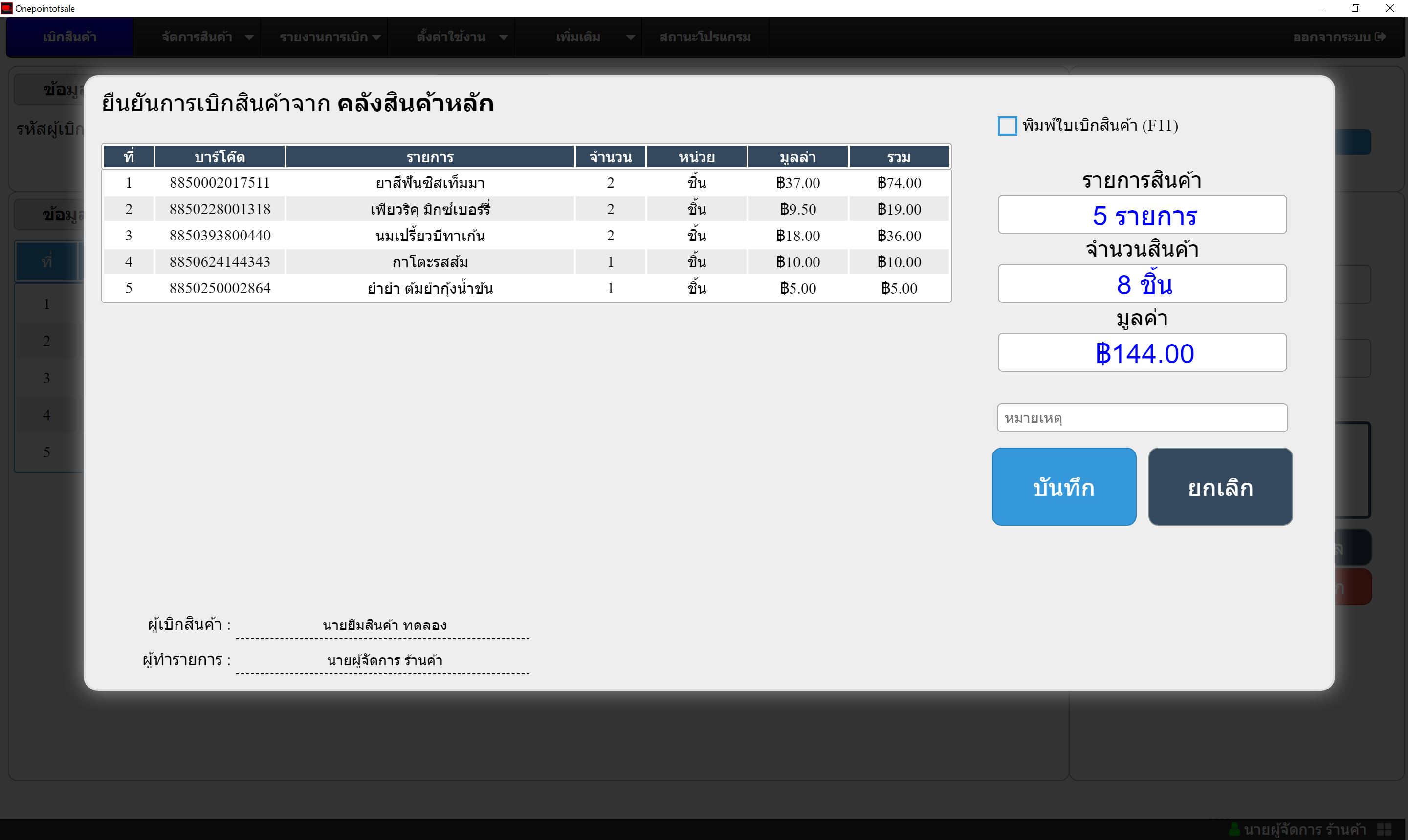Viewport: 1408px width, 840px height.
Task: Click quantity 2 in the ยาสีฟันซิสเท็มมา row
Action: coord(610,183)
